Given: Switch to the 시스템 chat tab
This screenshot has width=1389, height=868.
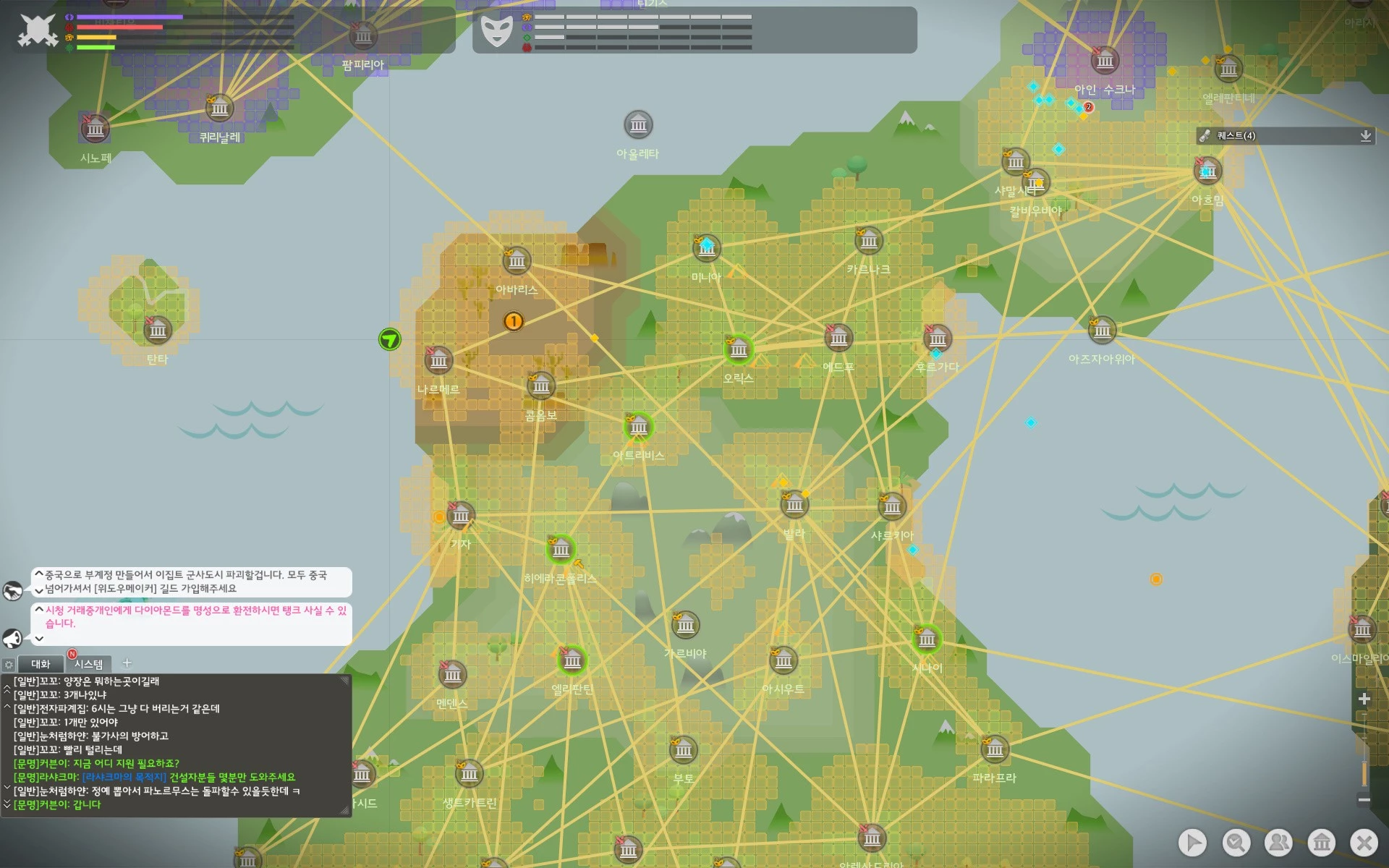Looking at the screenshot, I should pos(88,664).
